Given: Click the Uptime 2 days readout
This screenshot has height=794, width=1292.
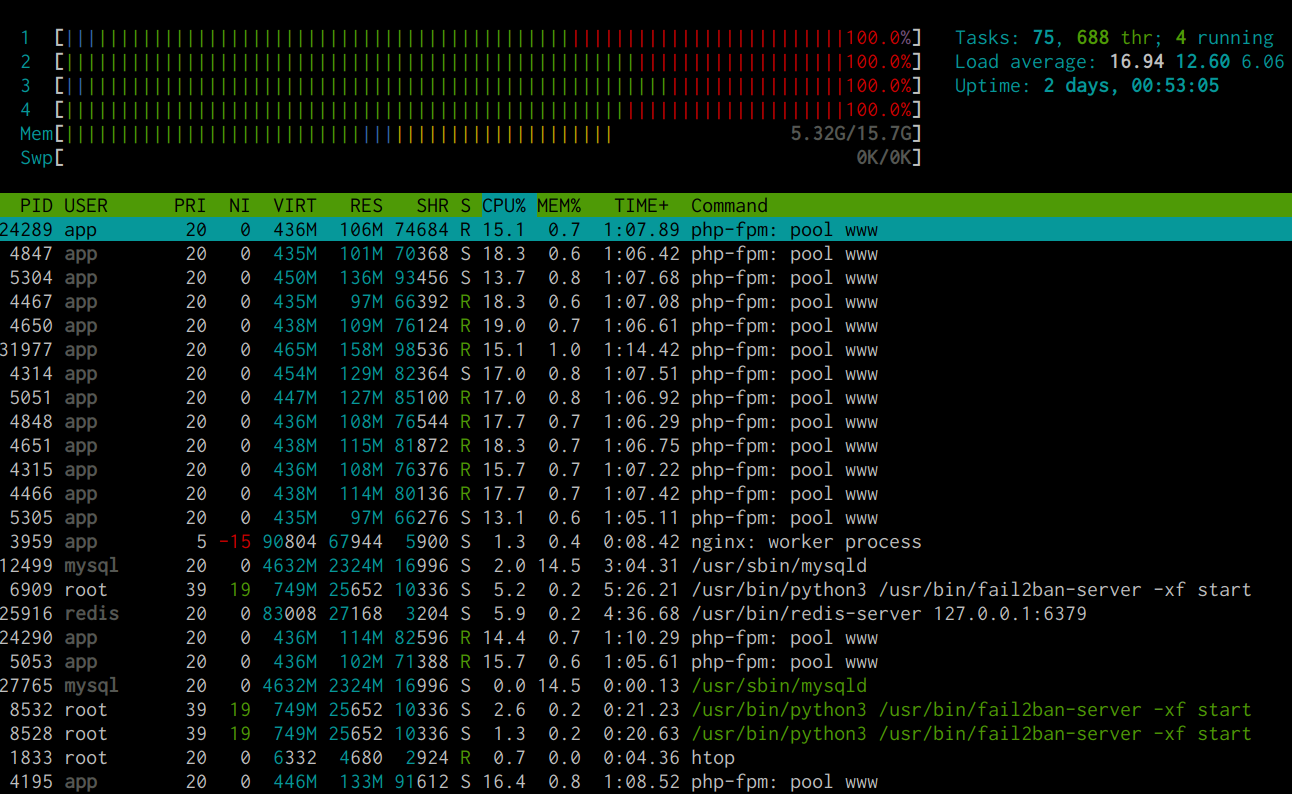Looking at the screenshot, I should pyautogui.click(x=1087, y=86).
